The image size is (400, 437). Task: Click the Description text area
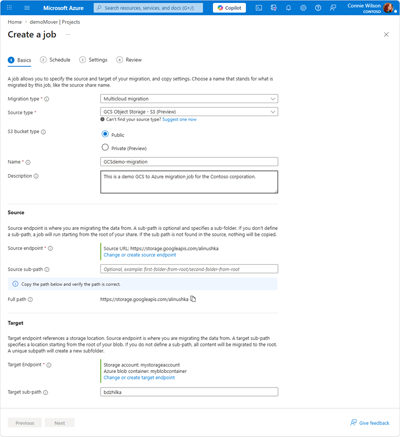click(189, 182)
